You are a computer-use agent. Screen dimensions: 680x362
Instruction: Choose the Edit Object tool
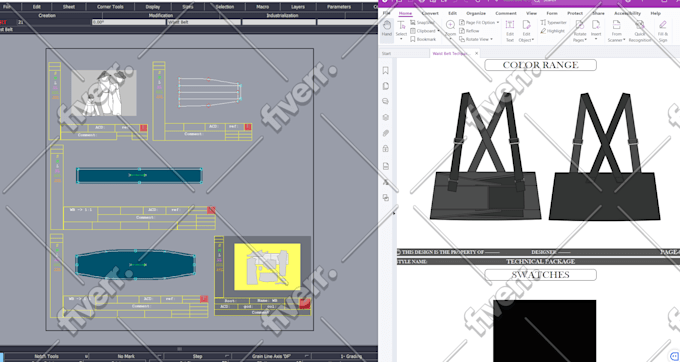pos(526,30)
